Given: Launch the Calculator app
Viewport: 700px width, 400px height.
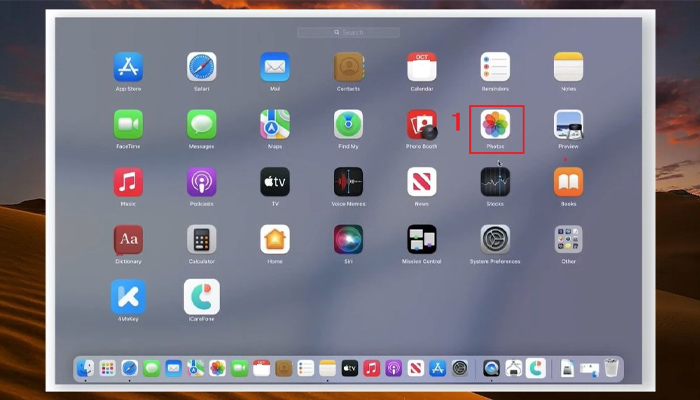Looking at the screenshot, I should click(x=202, y=240).
